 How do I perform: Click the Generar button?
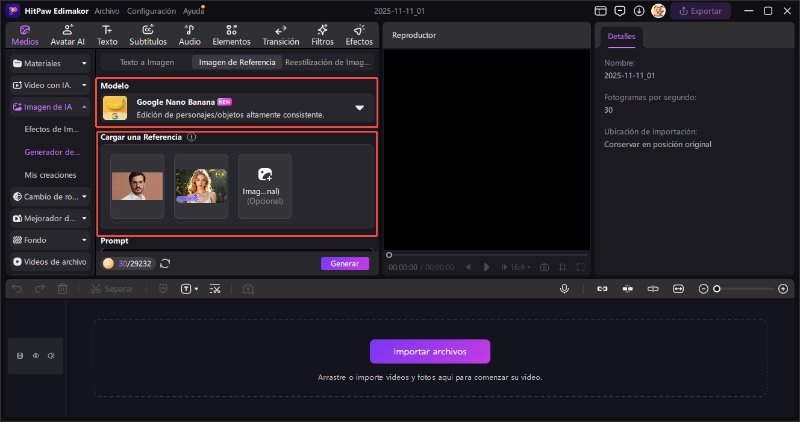(x=345, y=263)
